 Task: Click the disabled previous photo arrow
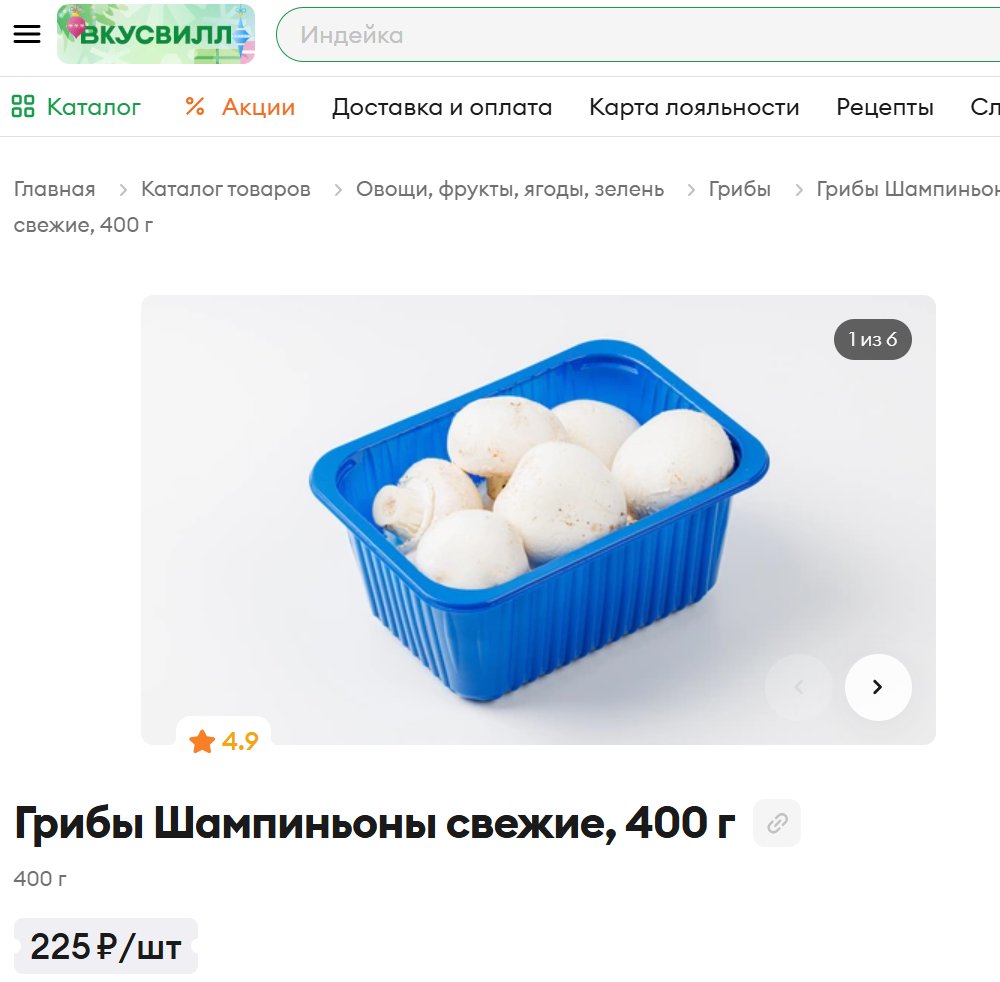[x=798, y=687]
